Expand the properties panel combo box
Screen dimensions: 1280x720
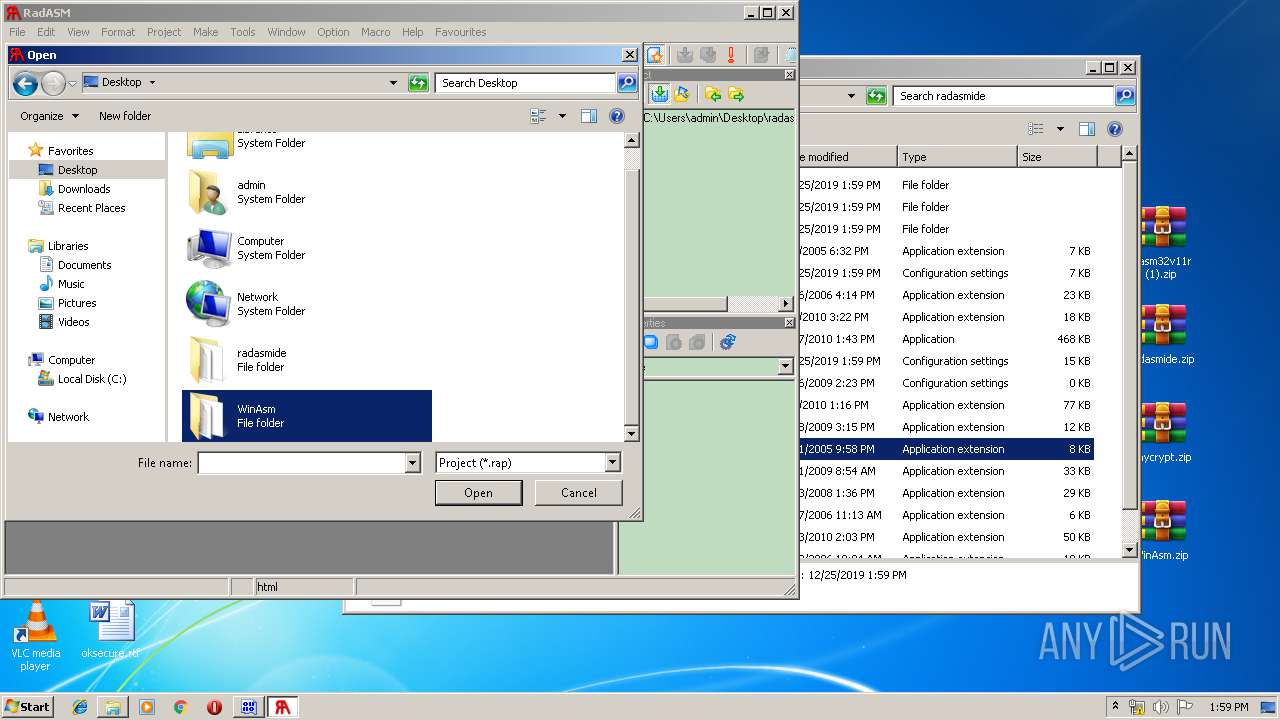click(785, 367)
